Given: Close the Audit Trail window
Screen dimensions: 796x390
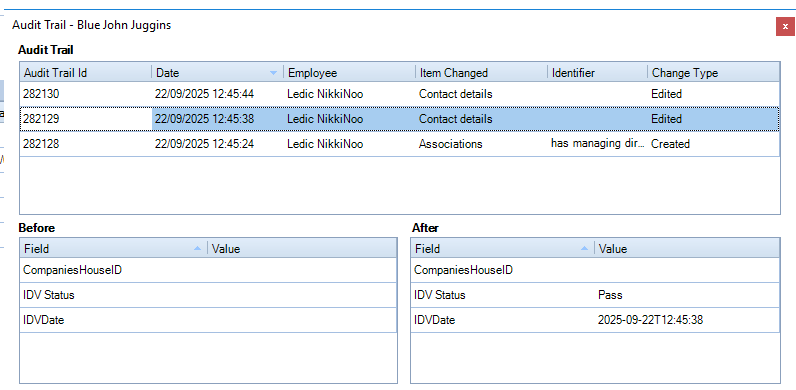Looking at the screenshot, I should pos(785,26).
